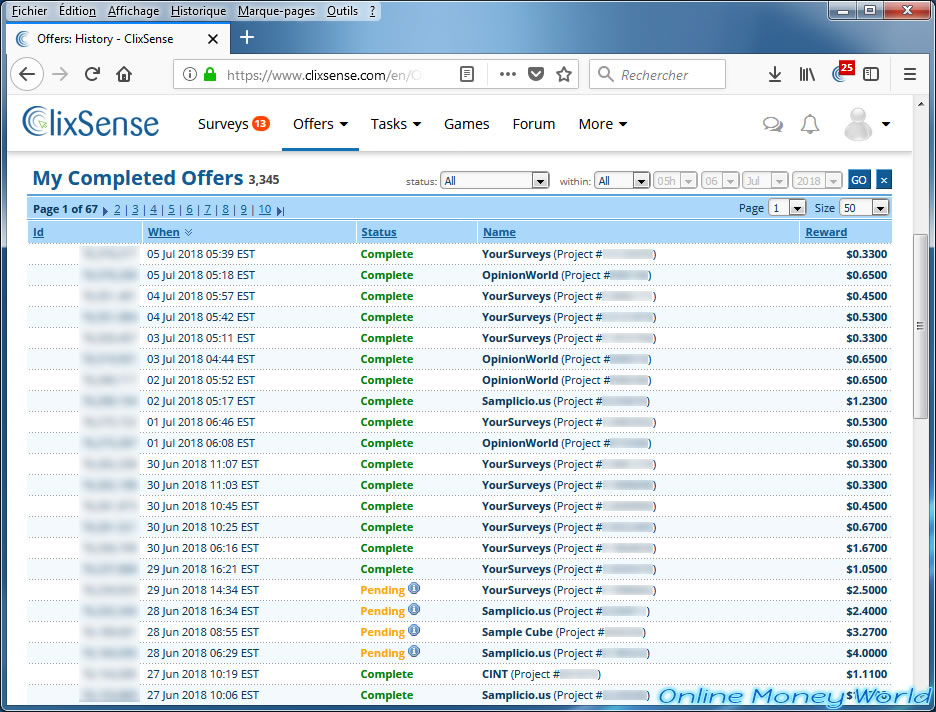
Task: Open the Affichage menu
Action: pos(133,11)
